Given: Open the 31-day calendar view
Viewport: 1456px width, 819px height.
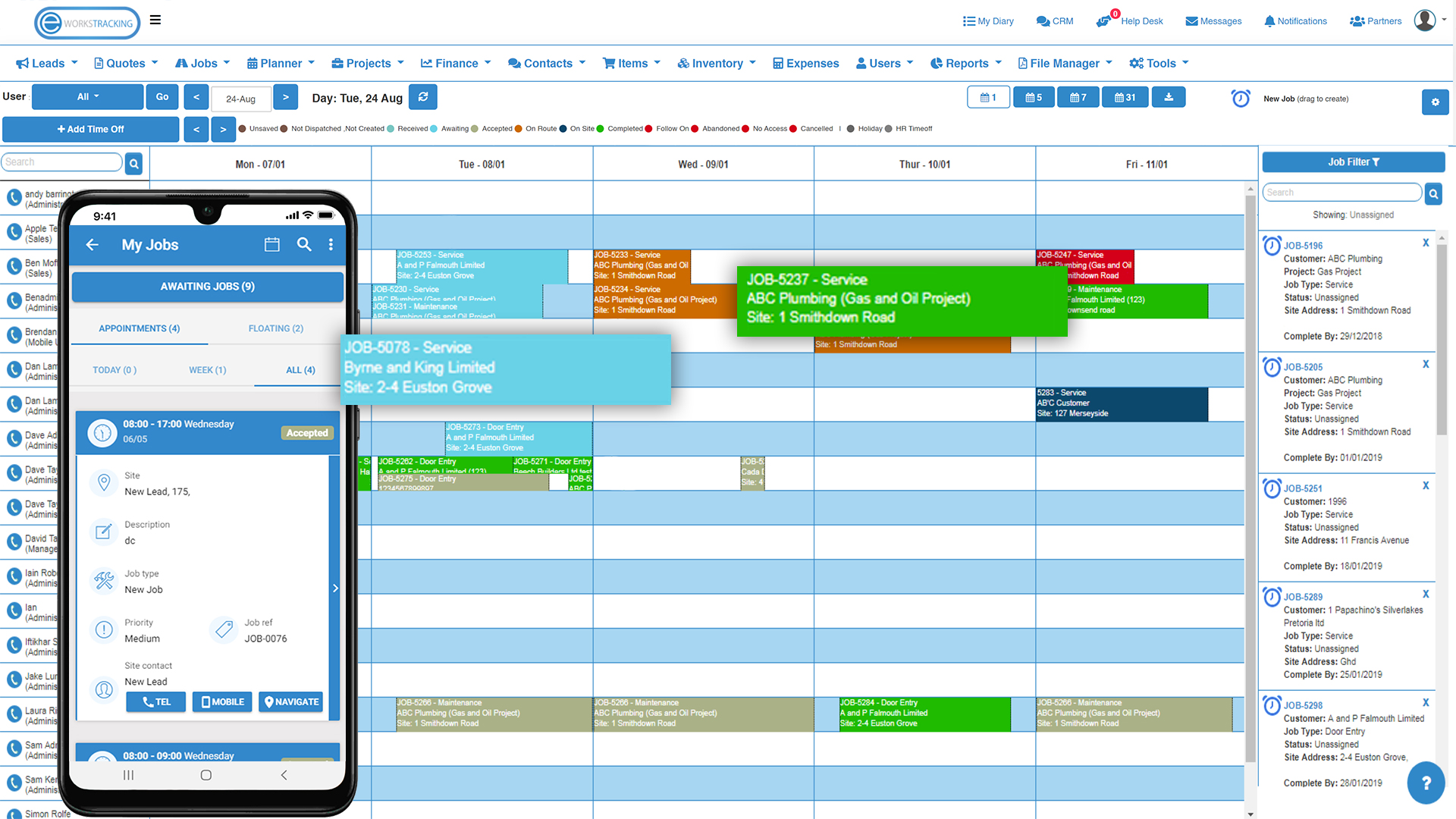Looking at the screenshot, I should click(1125, 97).
